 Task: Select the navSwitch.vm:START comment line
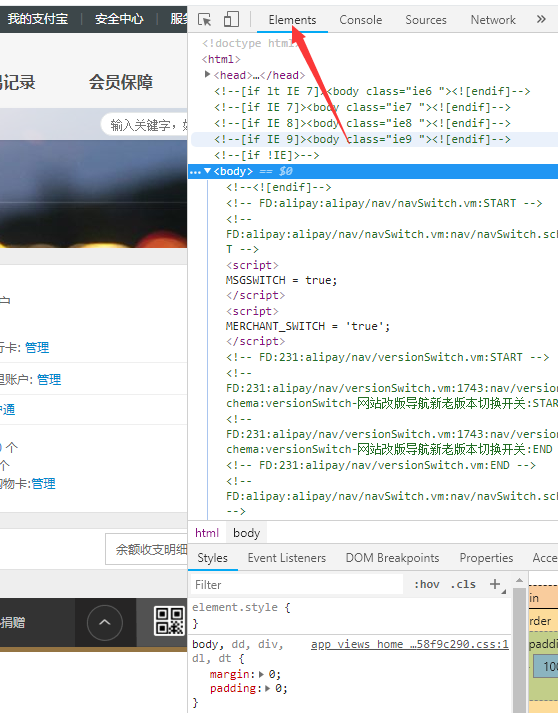tap(384, 203)
